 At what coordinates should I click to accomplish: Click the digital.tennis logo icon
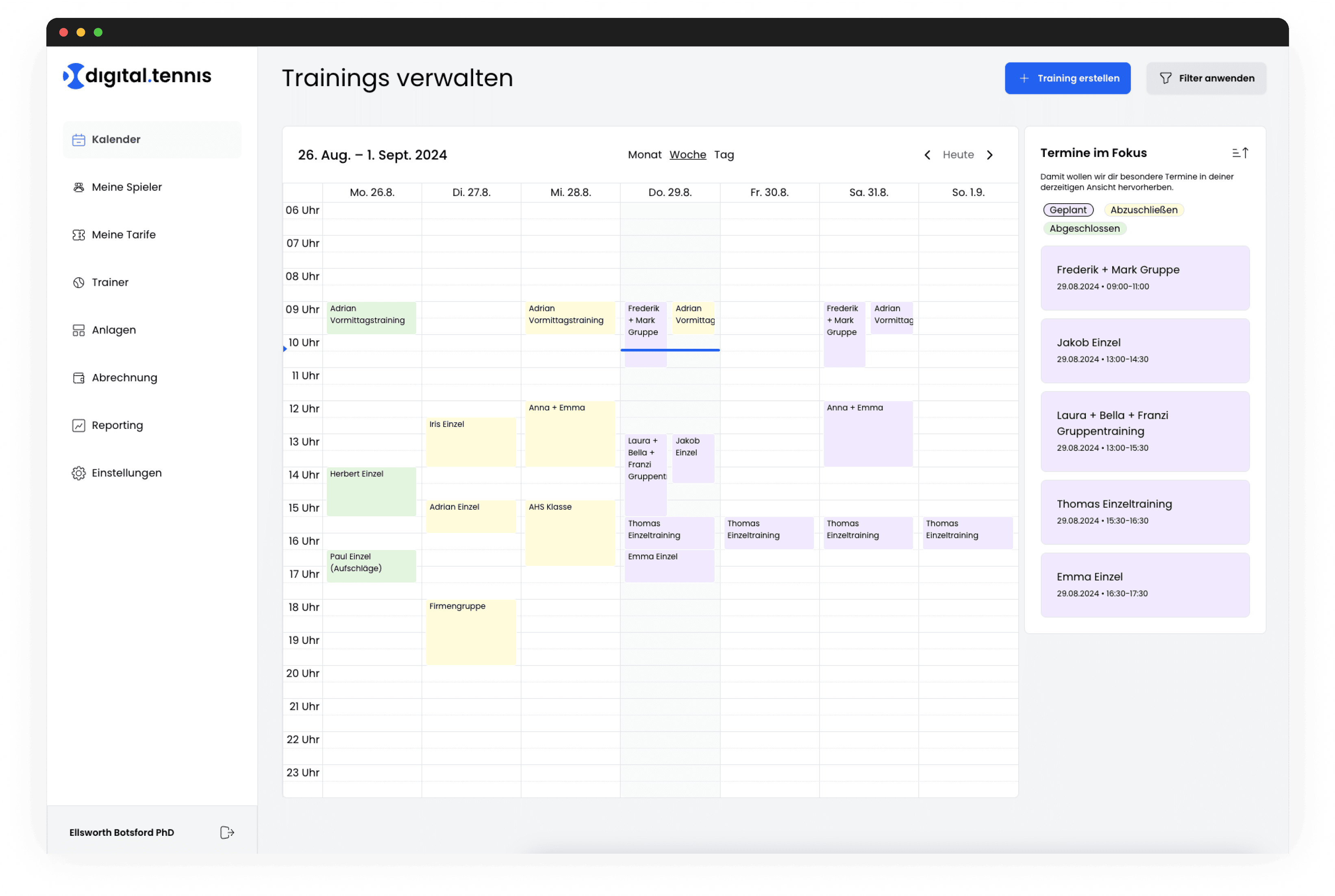74,76
